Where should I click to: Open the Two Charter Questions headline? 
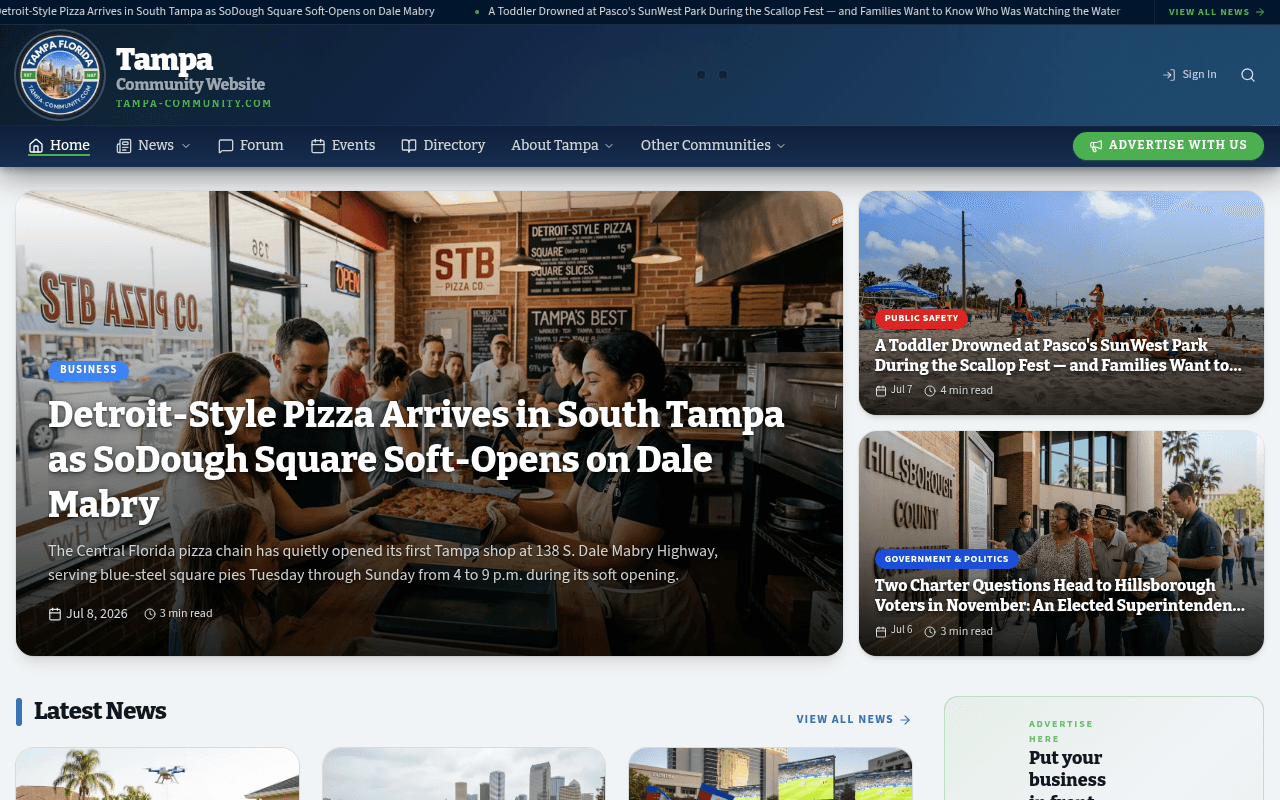tap(1060, 596)
